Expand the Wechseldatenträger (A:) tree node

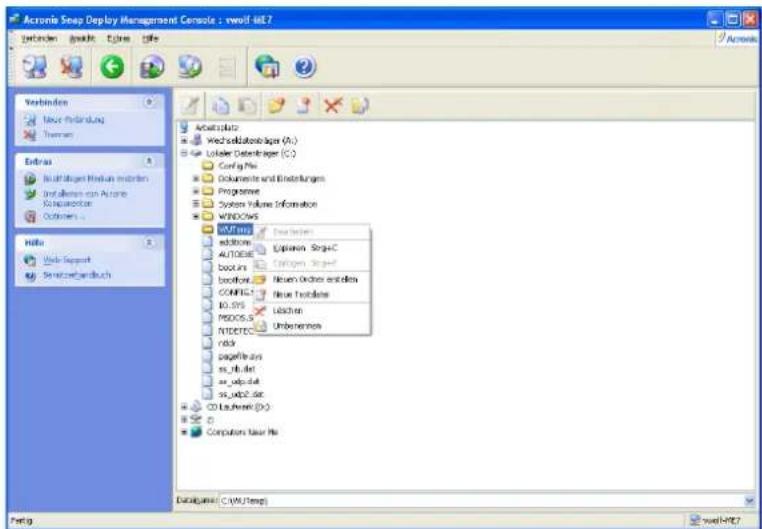pos(184,141)
